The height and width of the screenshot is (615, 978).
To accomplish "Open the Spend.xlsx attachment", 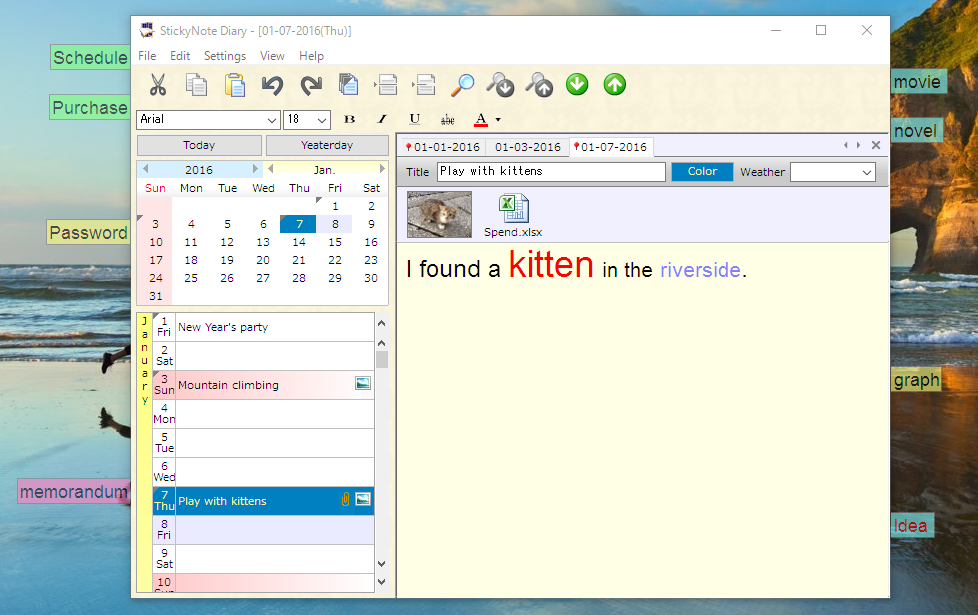I will 513,214.
